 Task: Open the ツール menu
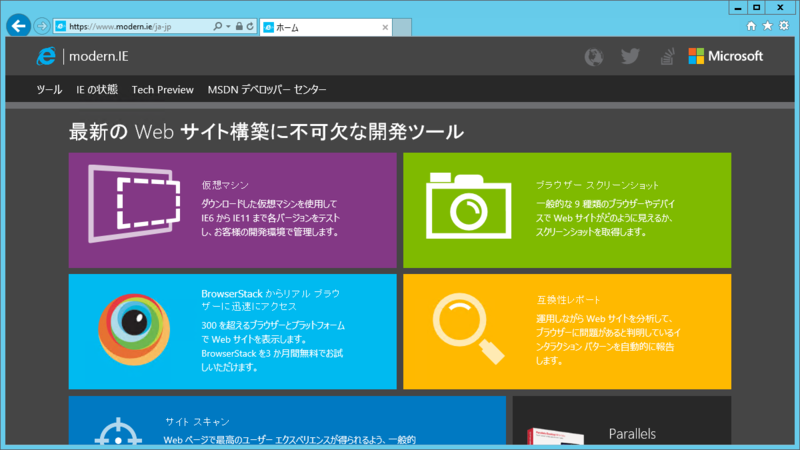click(x=49, y=90)
